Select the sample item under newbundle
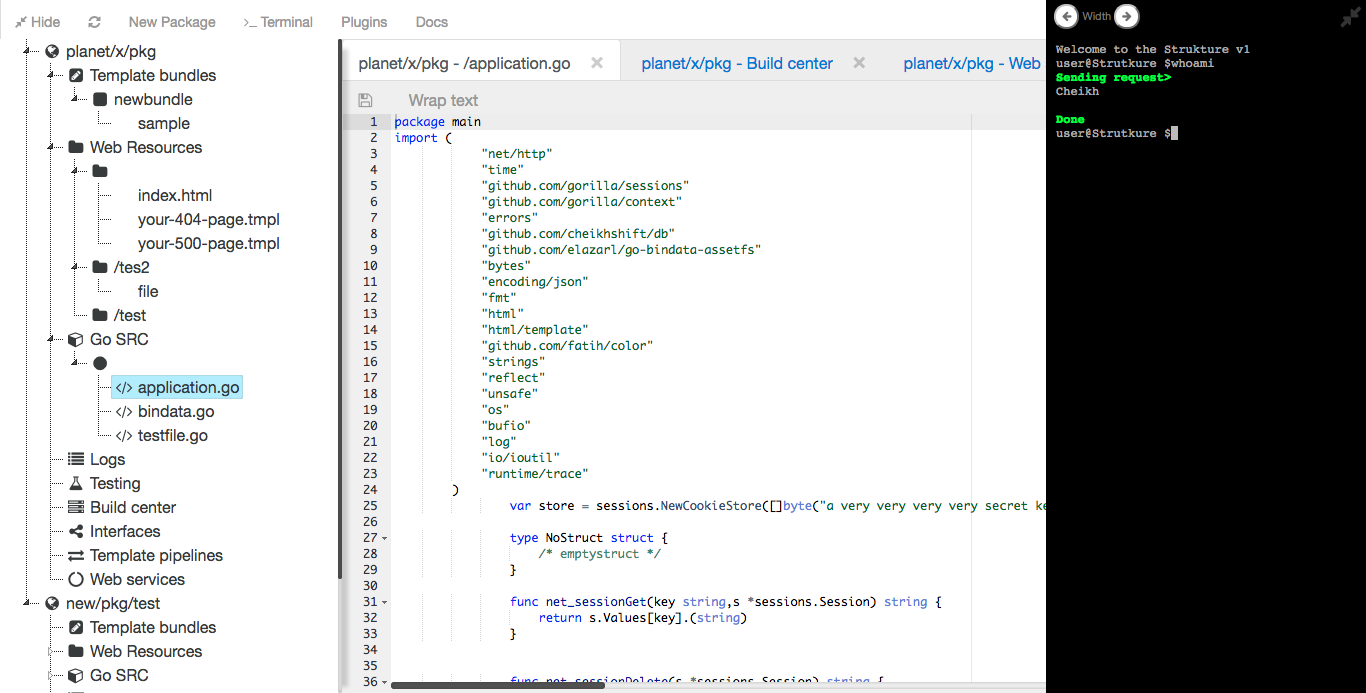This screenshot has width=1366, height=693. 164,124
